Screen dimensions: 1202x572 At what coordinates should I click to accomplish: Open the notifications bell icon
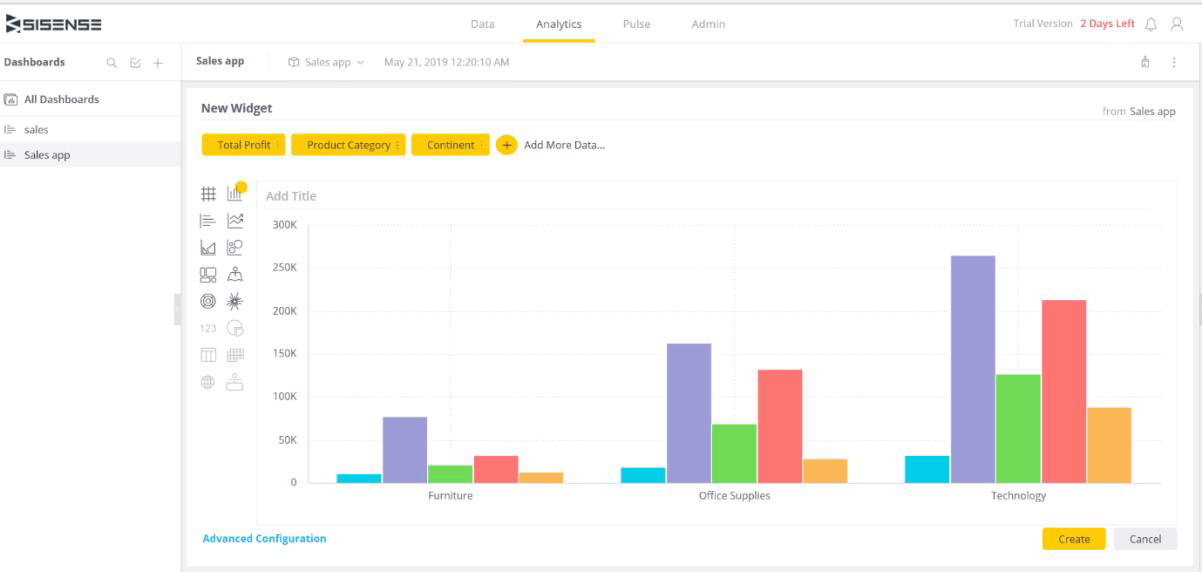[x=1152, y=24]
